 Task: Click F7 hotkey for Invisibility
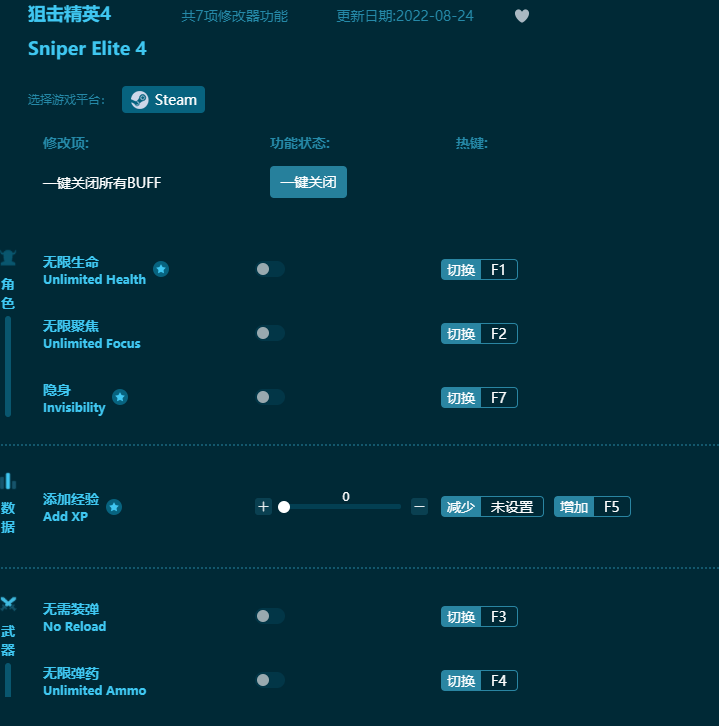479,397
